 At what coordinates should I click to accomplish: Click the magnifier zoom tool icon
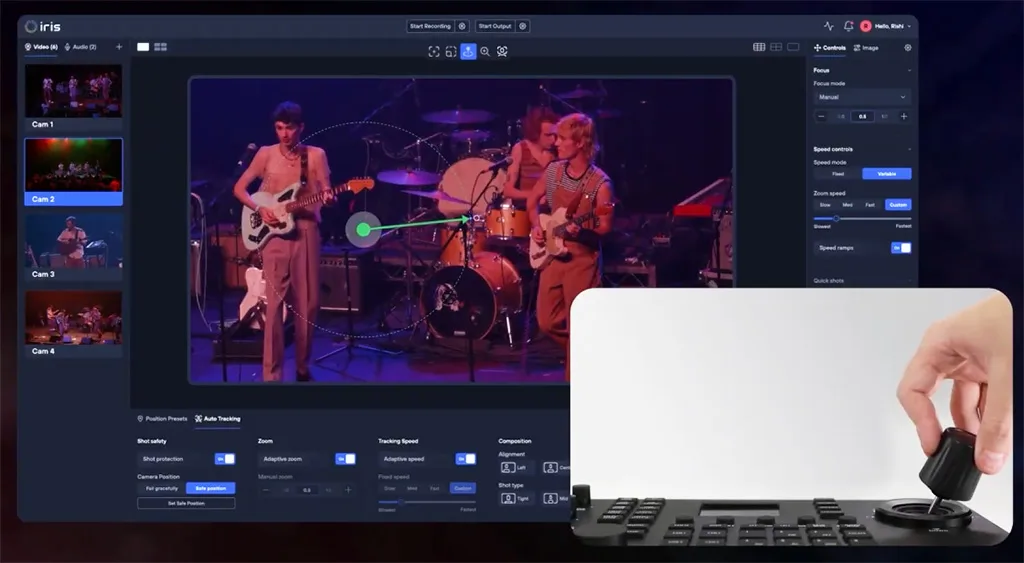[485, 51]
